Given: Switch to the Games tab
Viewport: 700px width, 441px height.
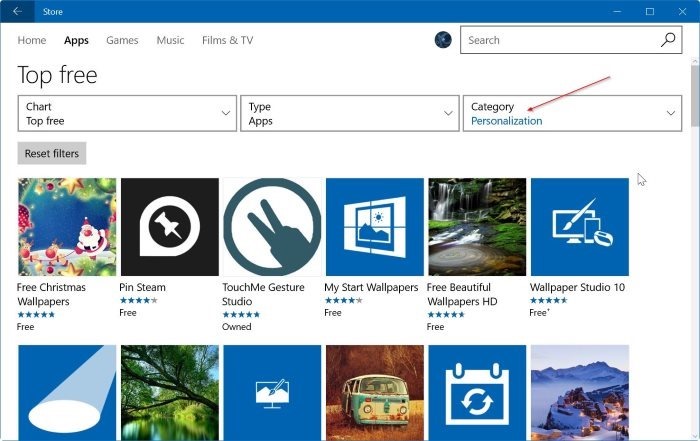Looking at the screenshot, I should point(122,40).
